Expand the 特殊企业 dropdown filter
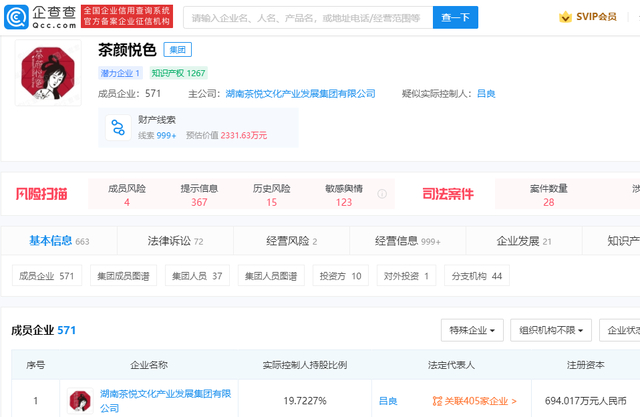The height and width of the screenshot is (417, 640). click(471, 330)
